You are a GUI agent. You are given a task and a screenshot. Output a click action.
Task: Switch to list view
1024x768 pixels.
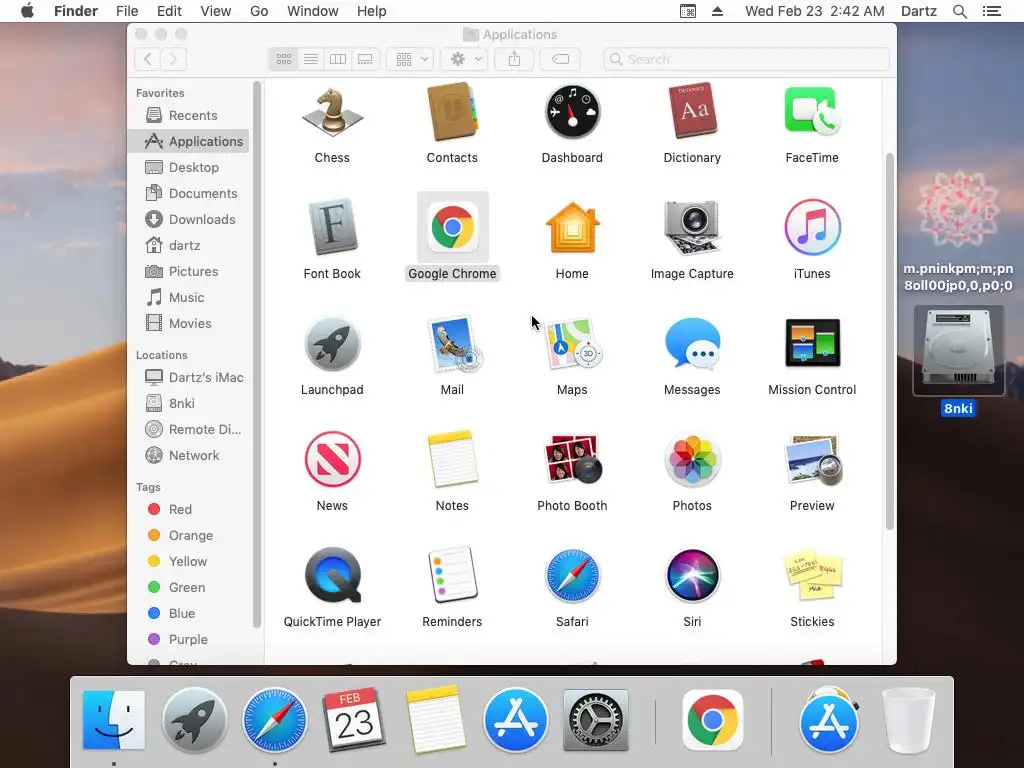point(311,59)
